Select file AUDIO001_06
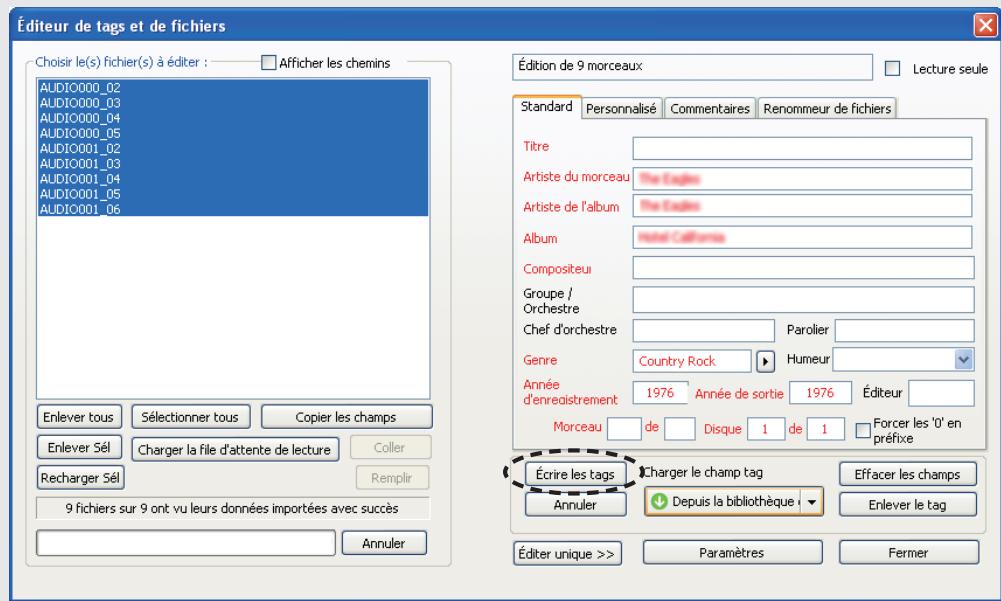 click(233, 209)
